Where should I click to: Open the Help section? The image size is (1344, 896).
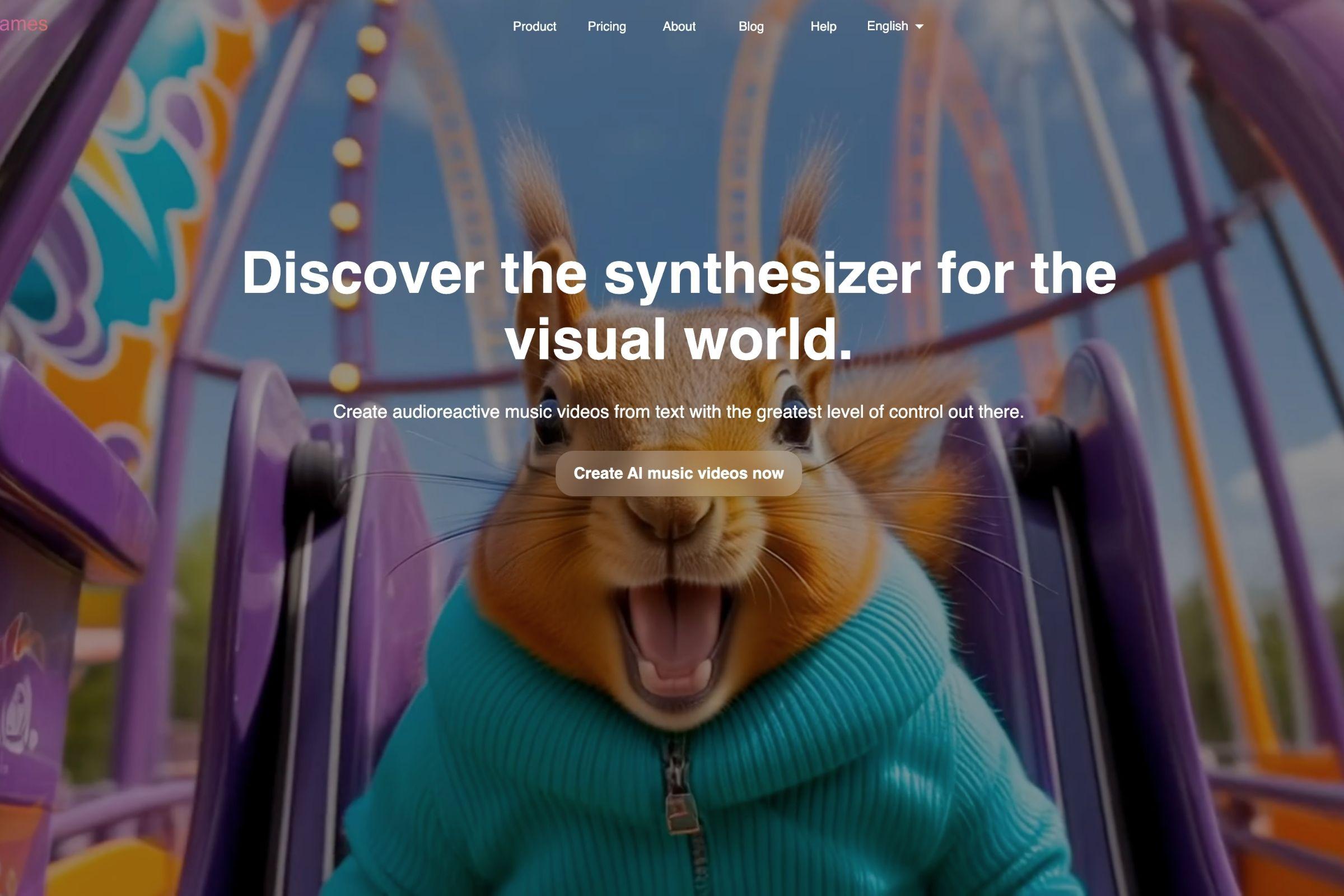click(x=823, y=26)
